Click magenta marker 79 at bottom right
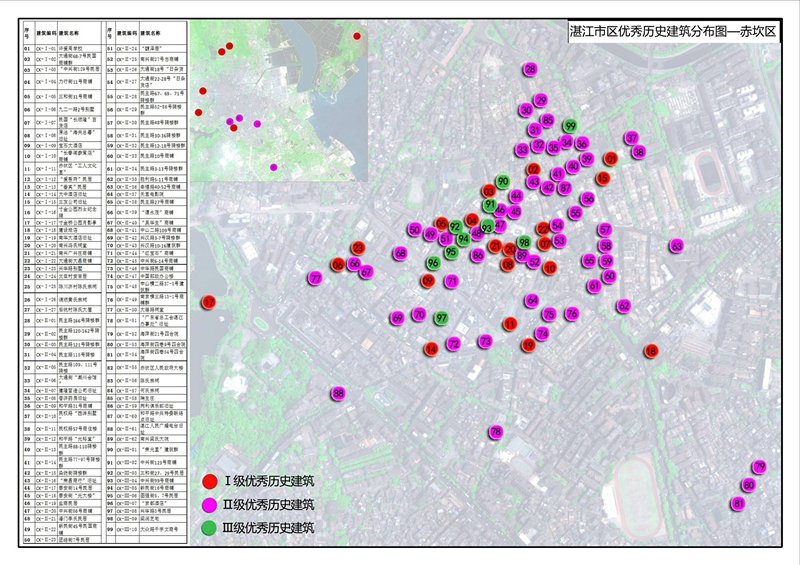The image size is (800, 565). coord(759,467)
